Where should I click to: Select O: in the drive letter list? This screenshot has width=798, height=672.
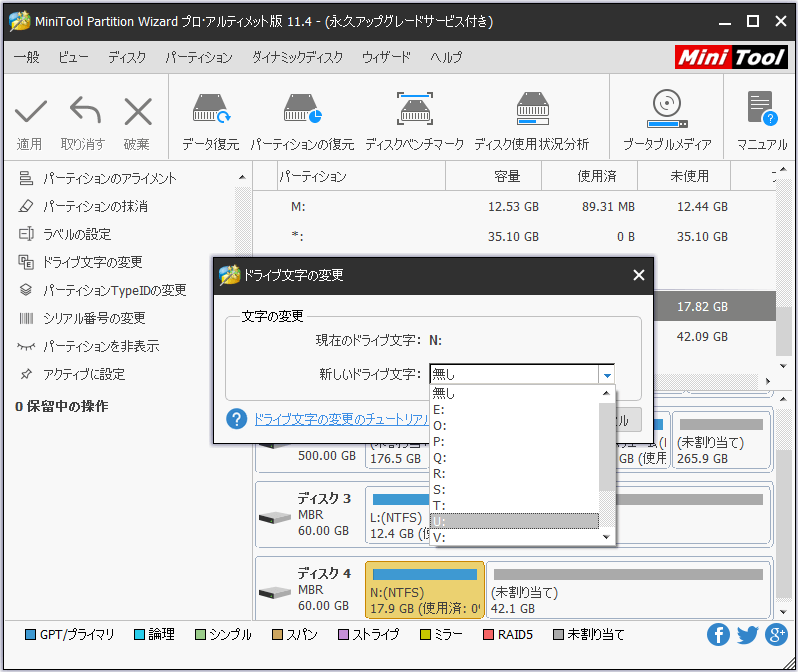515,426
